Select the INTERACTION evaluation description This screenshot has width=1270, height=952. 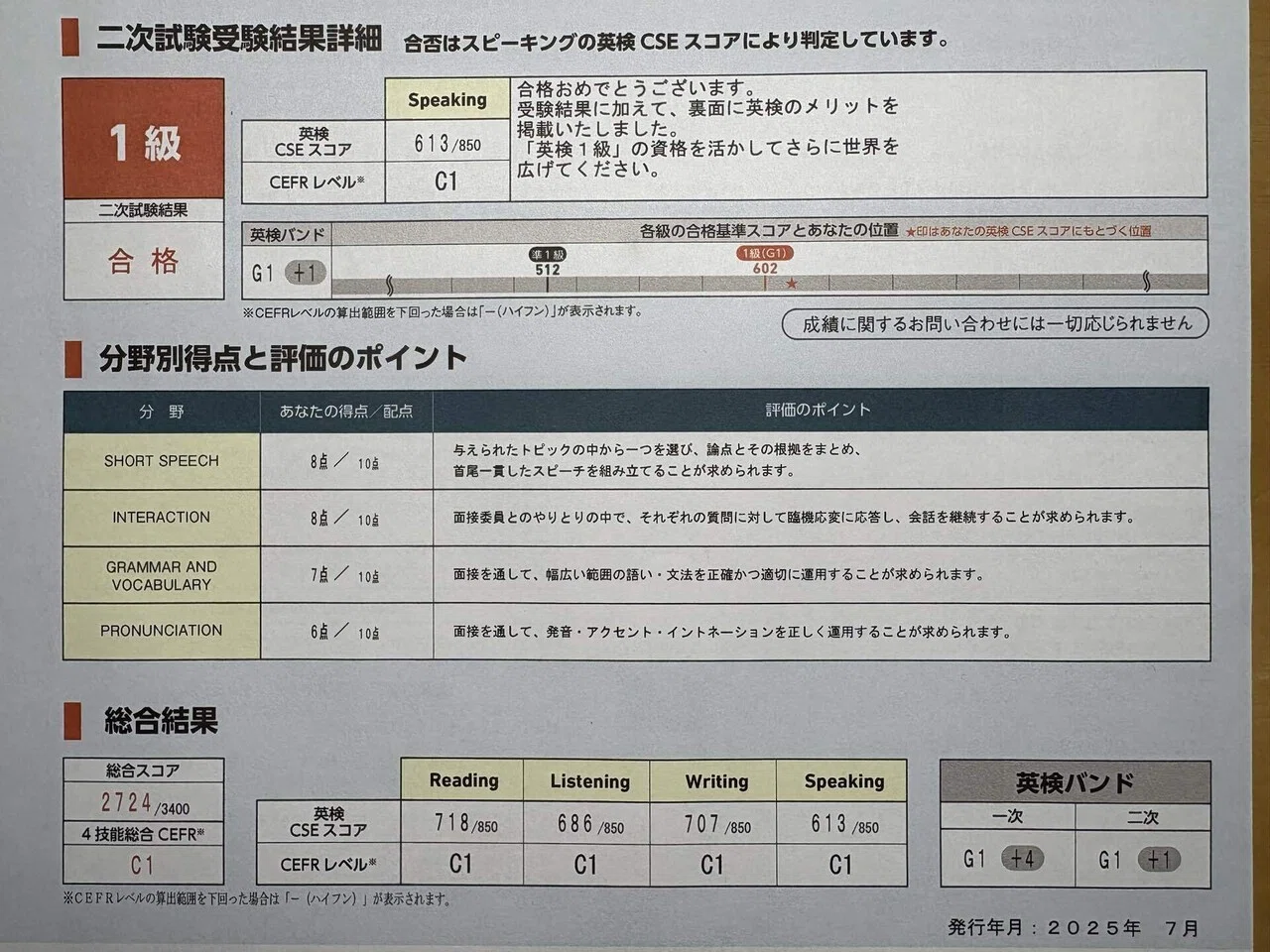click(794, 517)
